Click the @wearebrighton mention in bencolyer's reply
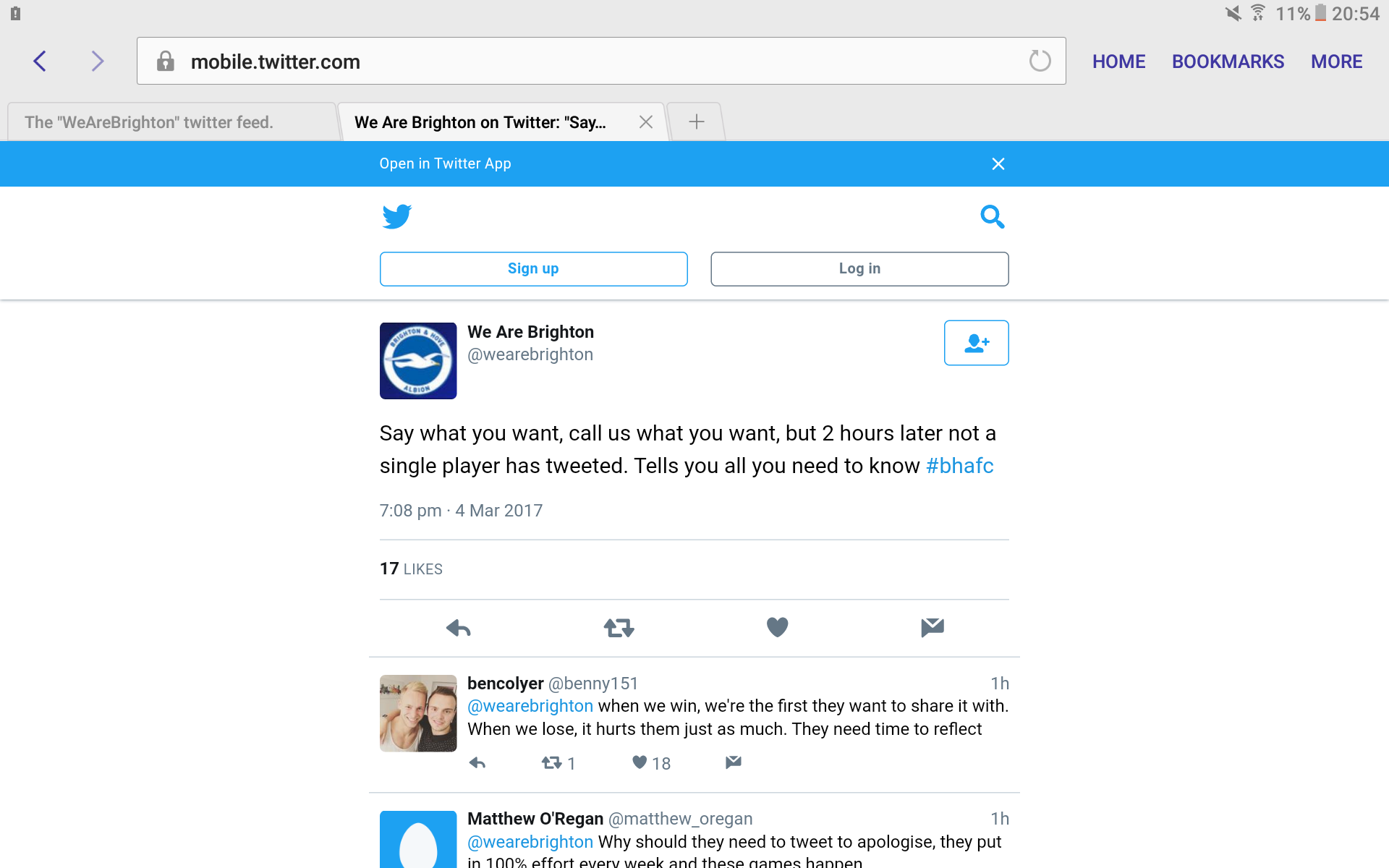This screenshot has height=868, width=1389. 530,706
